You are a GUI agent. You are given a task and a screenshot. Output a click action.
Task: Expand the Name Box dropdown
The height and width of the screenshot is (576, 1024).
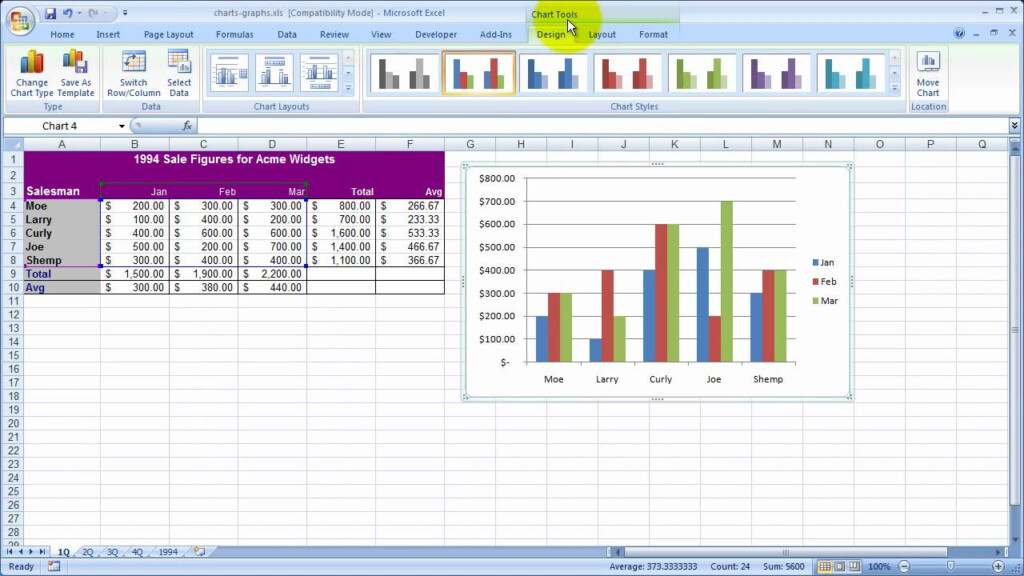(121, 126)
